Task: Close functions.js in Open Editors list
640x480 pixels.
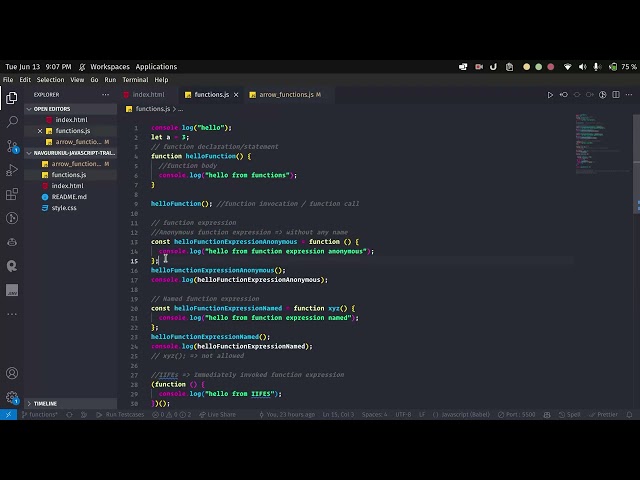Action: pyautogui.click(x=40, y=131)
